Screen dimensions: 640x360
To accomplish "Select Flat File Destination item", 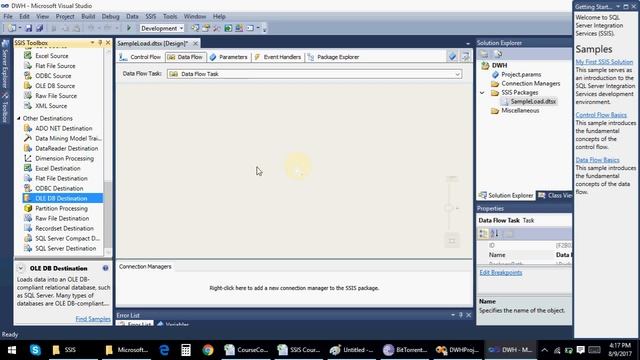I will 61,178.
